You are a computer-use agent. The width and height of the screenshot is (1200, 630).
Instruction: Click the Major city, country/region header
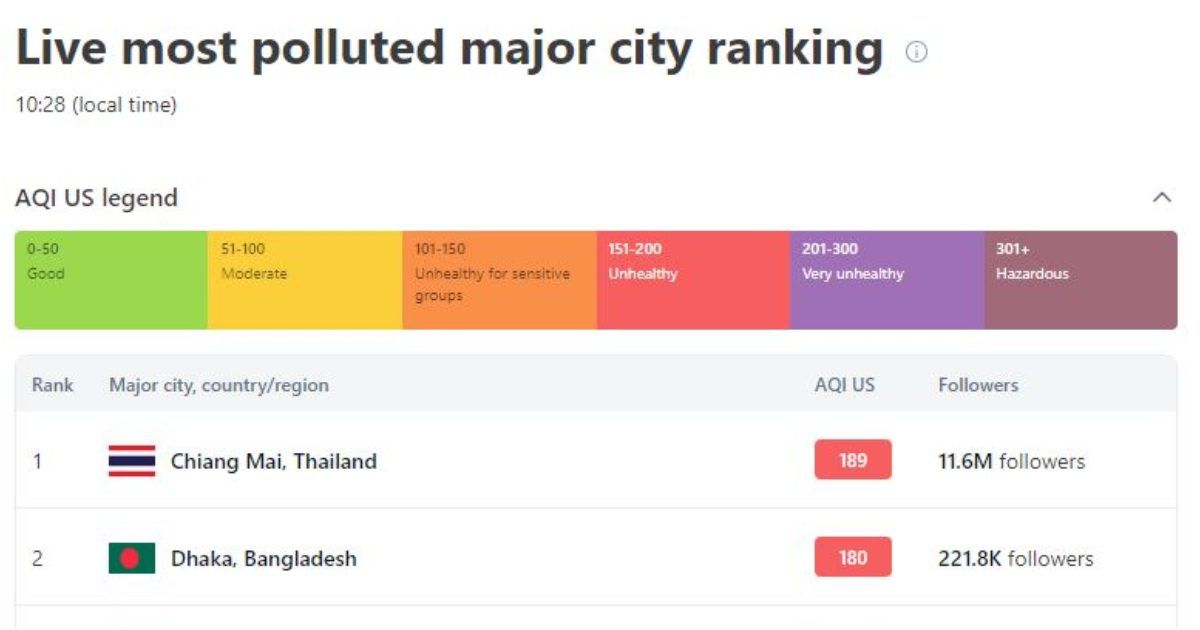(x=219, y=385)
